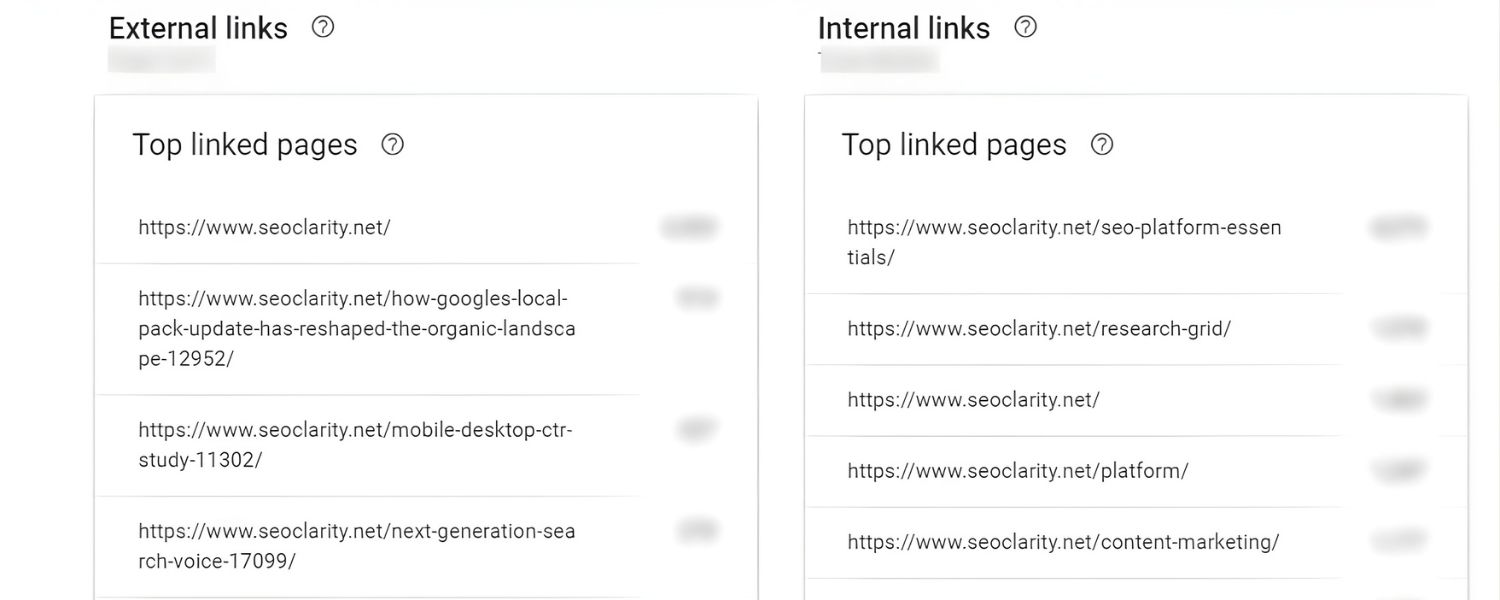Click the help icon beside External Top linked pages

393,145
